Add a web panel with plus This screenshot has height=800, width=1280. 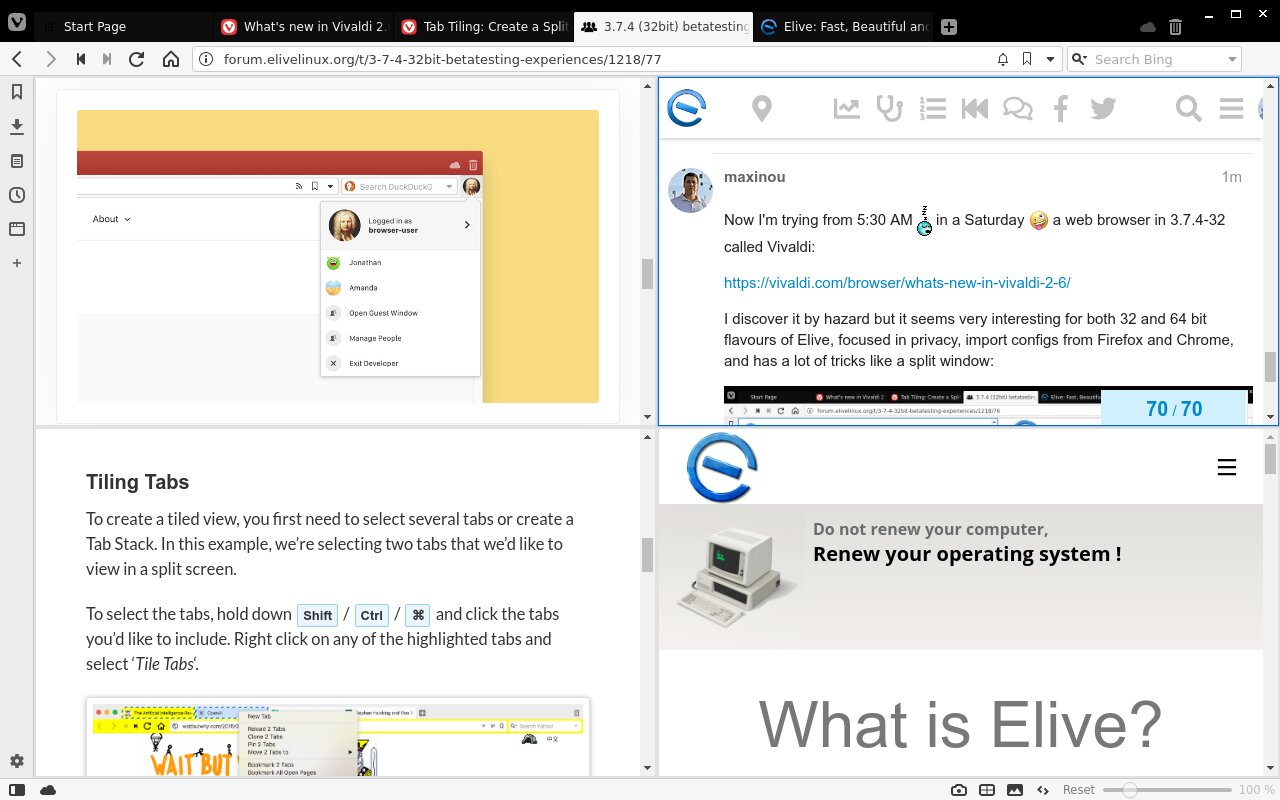click(x=17, y=263)
